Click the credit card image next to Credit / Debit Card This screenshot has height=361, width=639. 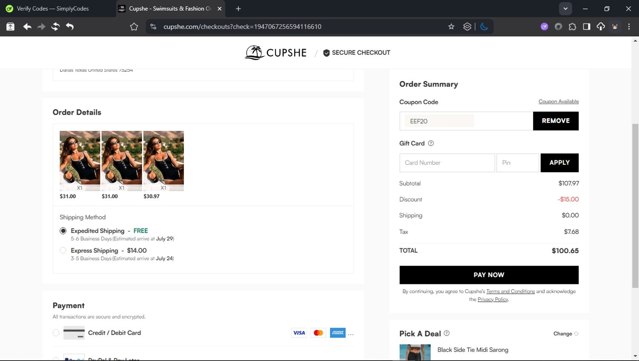74,333
